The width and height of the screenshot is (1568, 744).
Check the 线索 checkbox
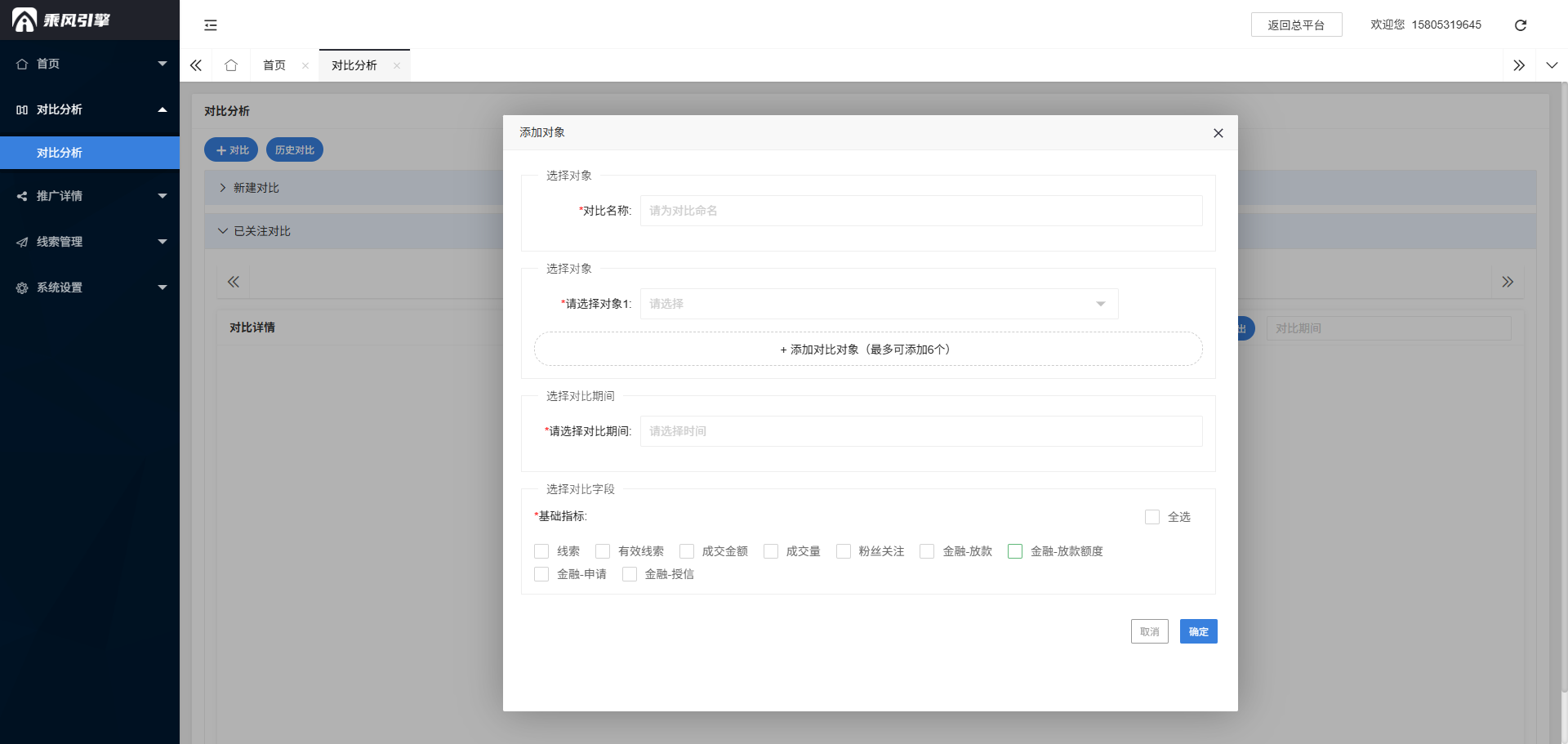point(541,551)
